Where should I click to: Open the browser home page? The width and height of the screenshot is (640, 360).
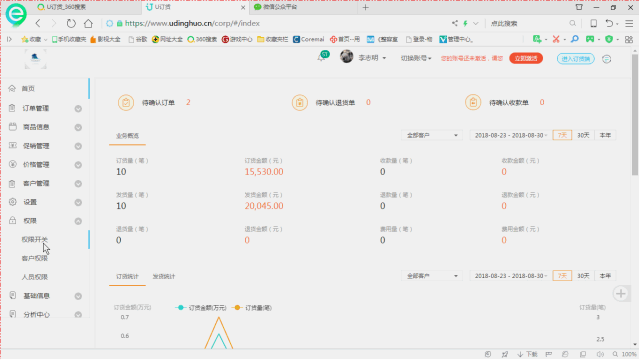(88, 23)
